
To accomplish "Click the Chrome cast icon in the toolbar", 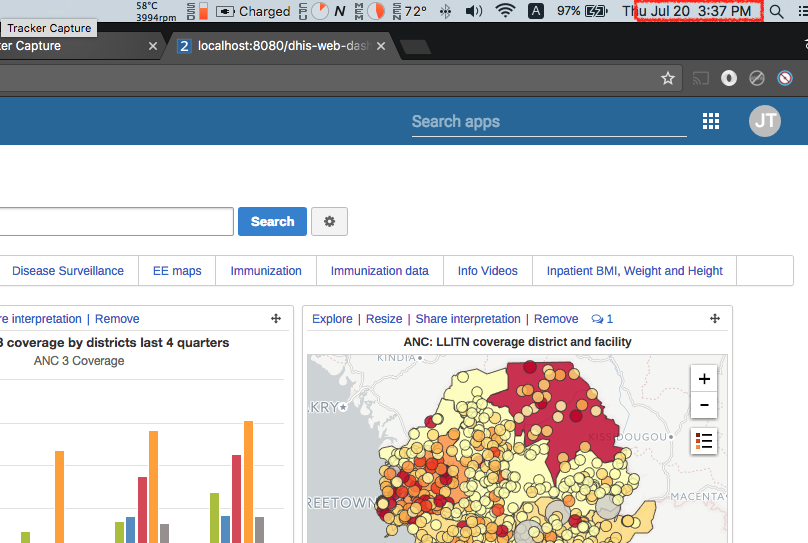I will 702,78.
